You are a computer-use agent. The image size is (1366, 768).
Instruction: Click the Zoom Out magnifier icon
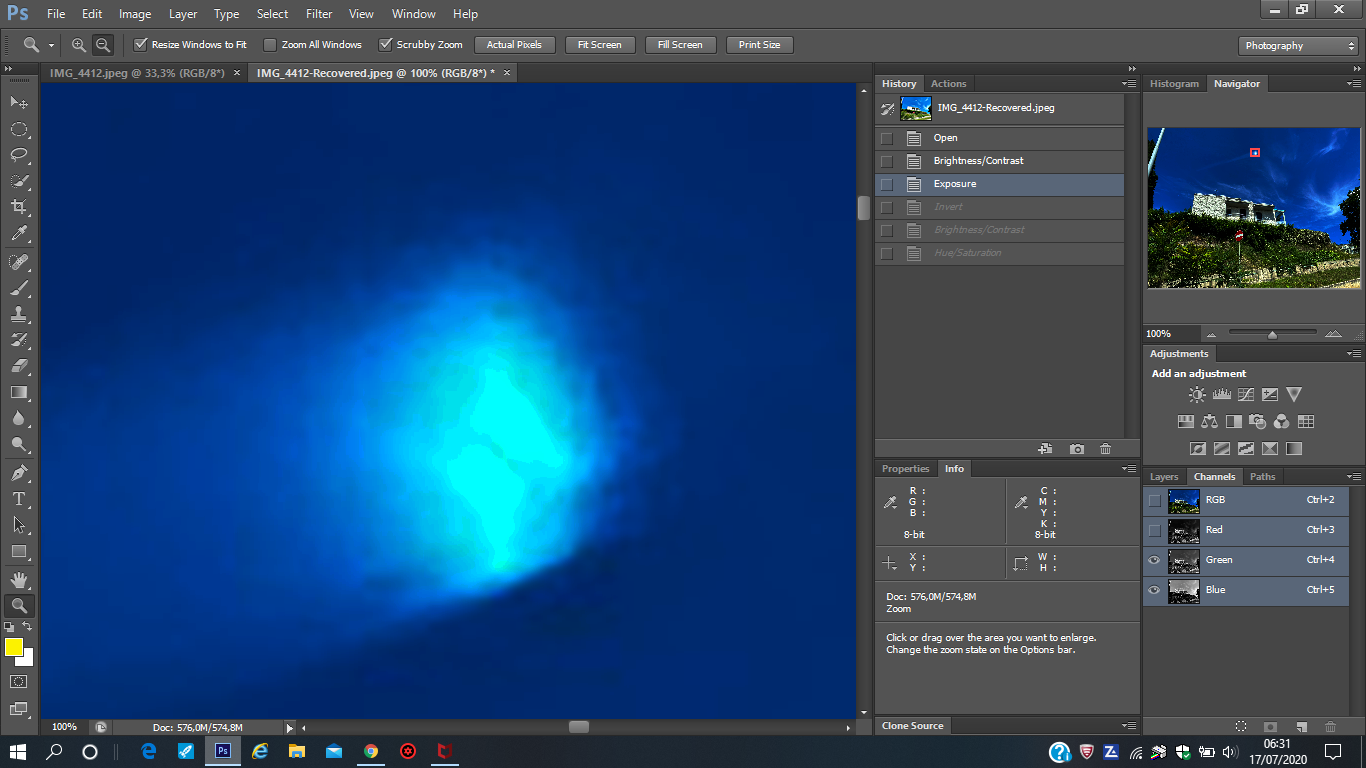[x=103, y=45]
